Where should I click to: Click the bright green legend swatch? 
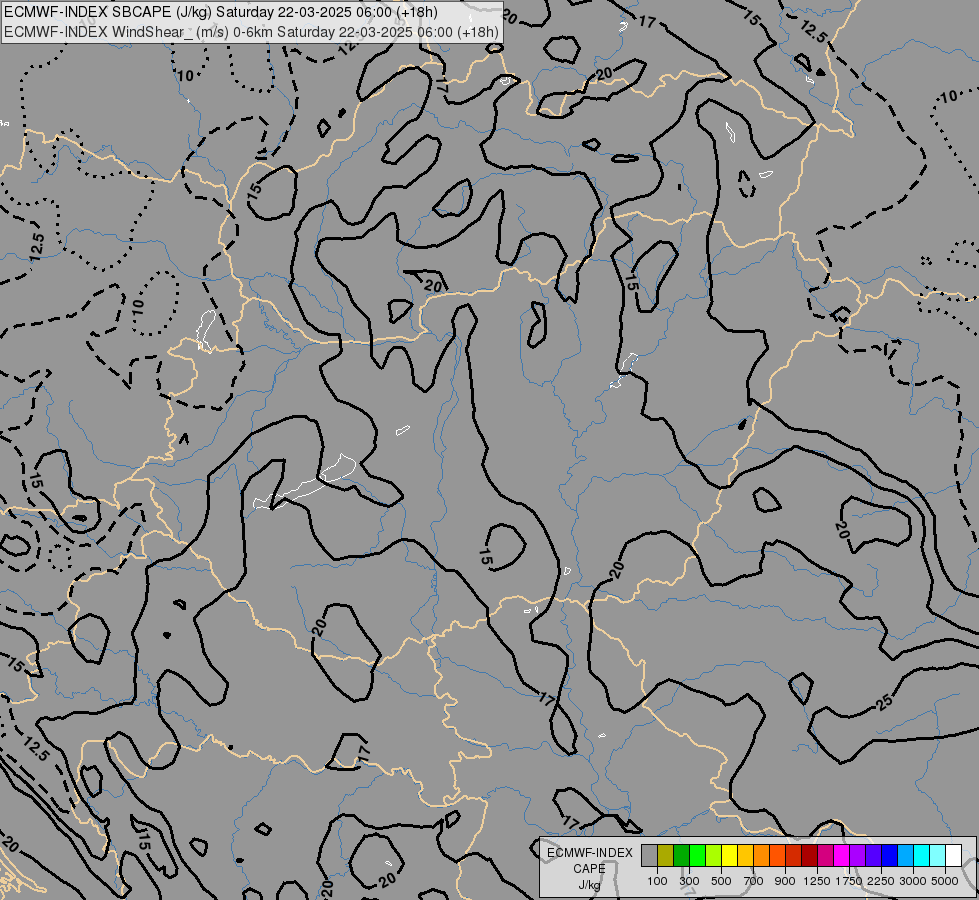(697, 856)
